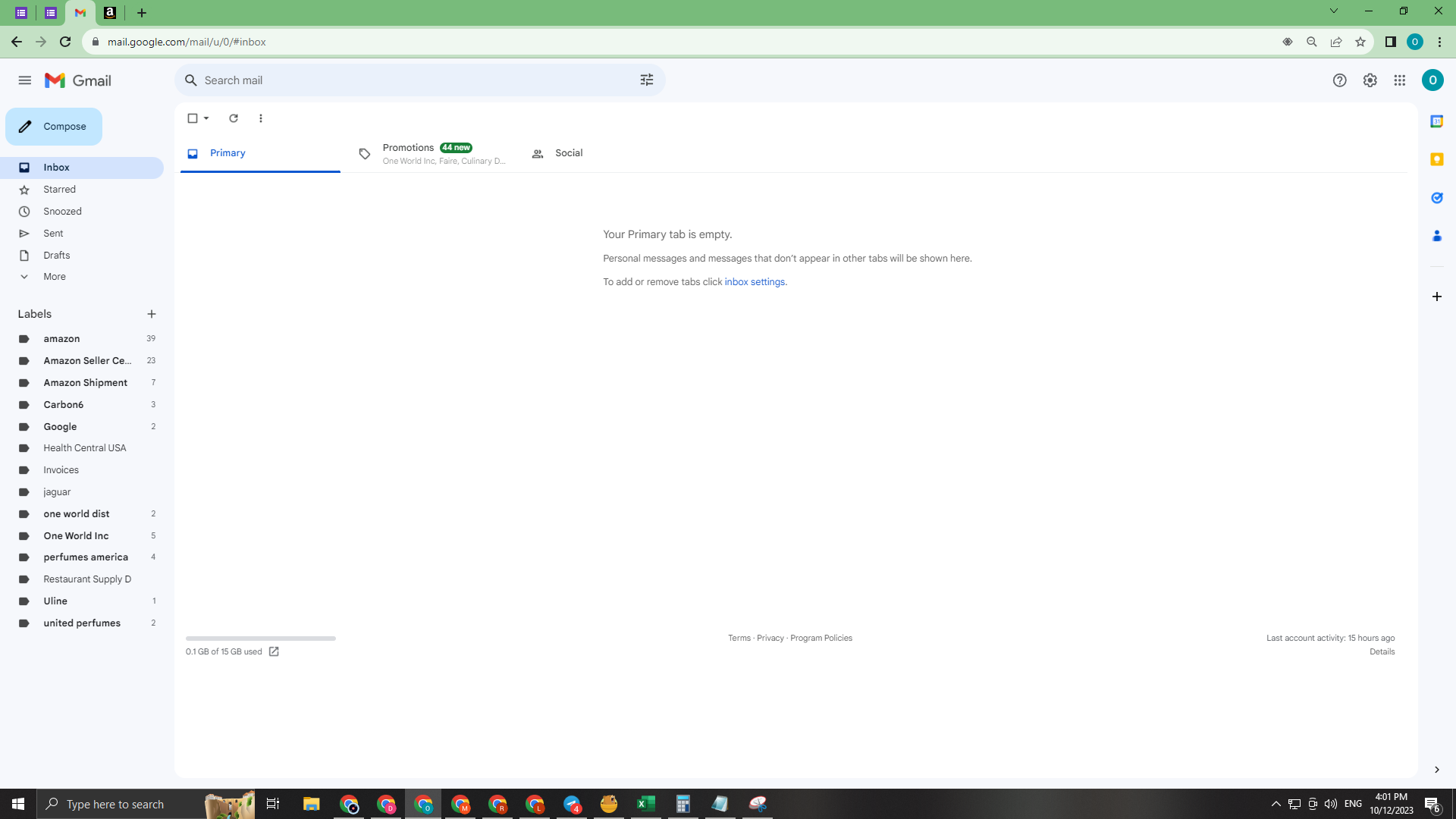The image size is (1456, 819).
Task: Reload the page in Chrome
Action: pyautogui.click(x=65, y=42)
